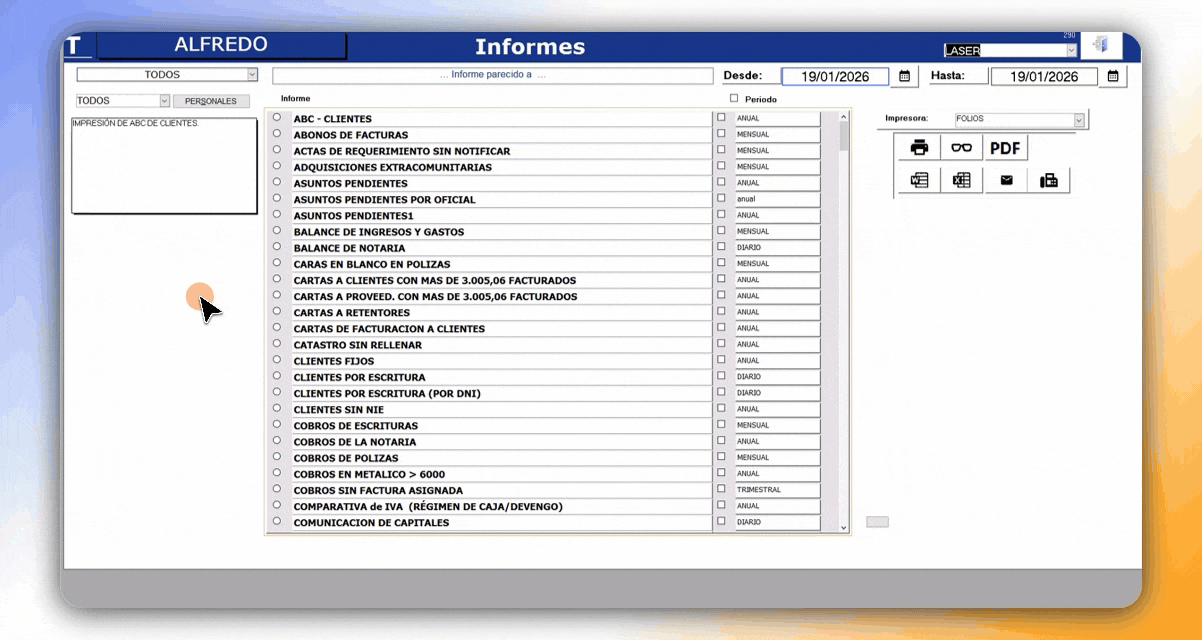Screen dimensions: 1202x640
Task: Open the LASER printer dropdown
Action: click(x=1071, y=50)
